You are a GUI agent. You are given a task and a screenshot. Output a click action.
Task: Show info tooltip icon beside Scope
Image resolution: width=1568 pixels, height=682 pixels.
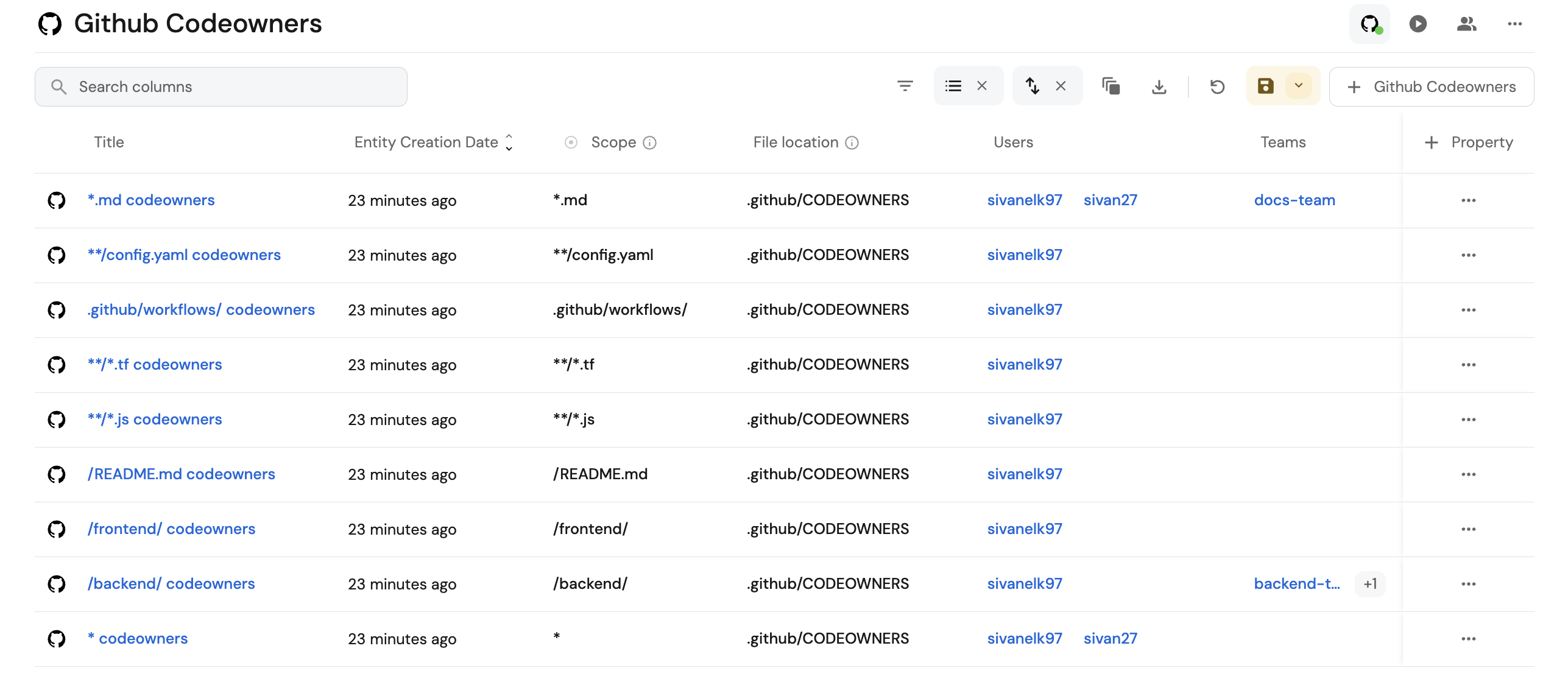point(649,142)
